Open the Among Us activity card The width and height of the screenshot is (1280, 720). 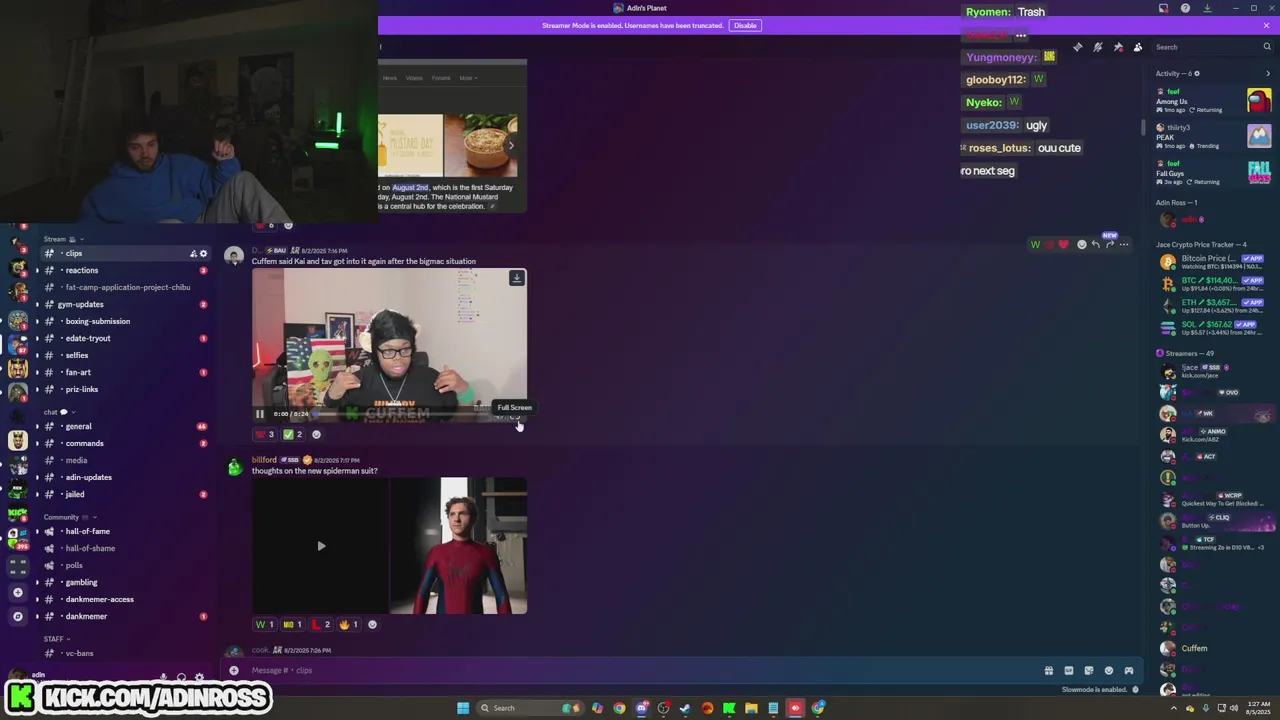[x=1213, y=101]
